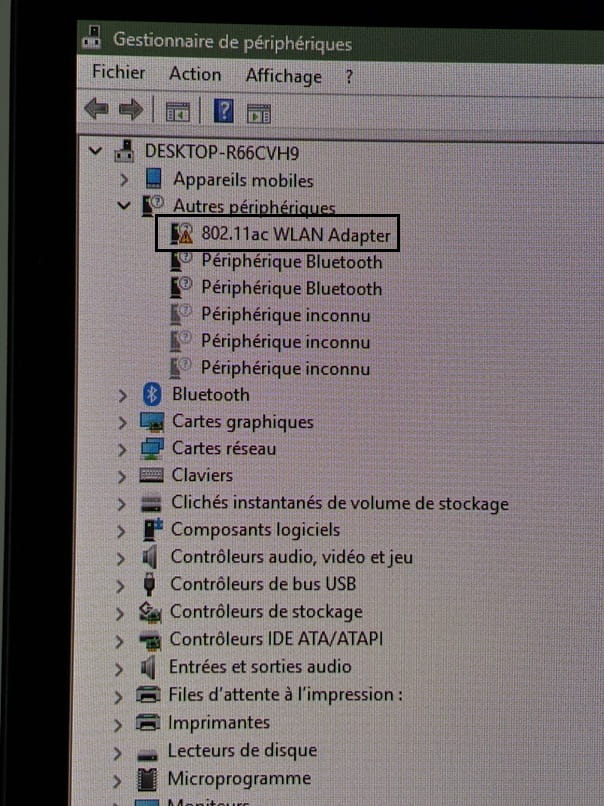This screenshot has height=806, width=604.
Task: Click the Files d'attente printer icon
Action: coord(148,695)
